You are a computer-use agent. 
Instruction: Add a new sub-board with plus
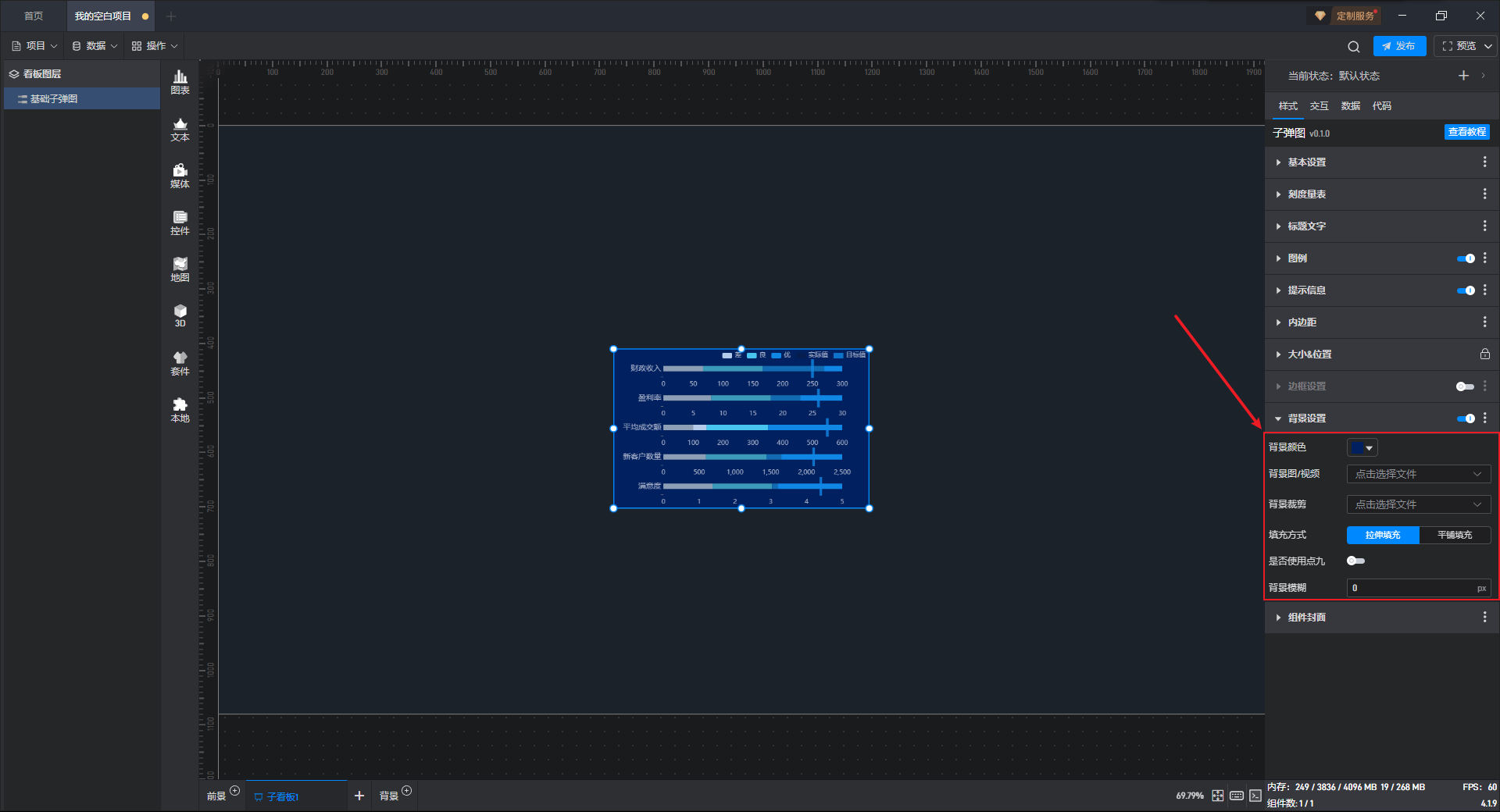pyautogui.click(x=359, y=796)
